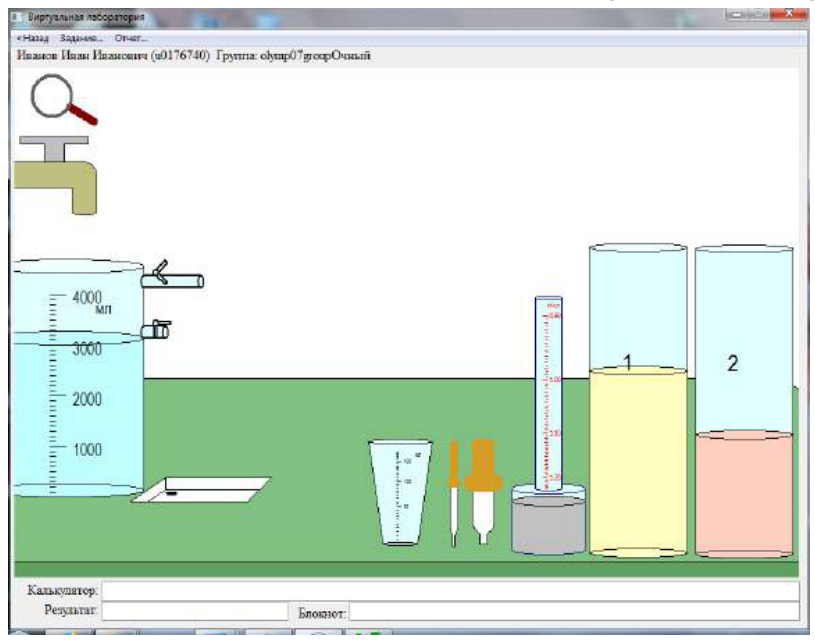Image resolution: width=815 pixels, height=640 pixels.
Task: Select cylinder 1 with yellow liquid
Action: pyautogui.click(x=638, y=400)
